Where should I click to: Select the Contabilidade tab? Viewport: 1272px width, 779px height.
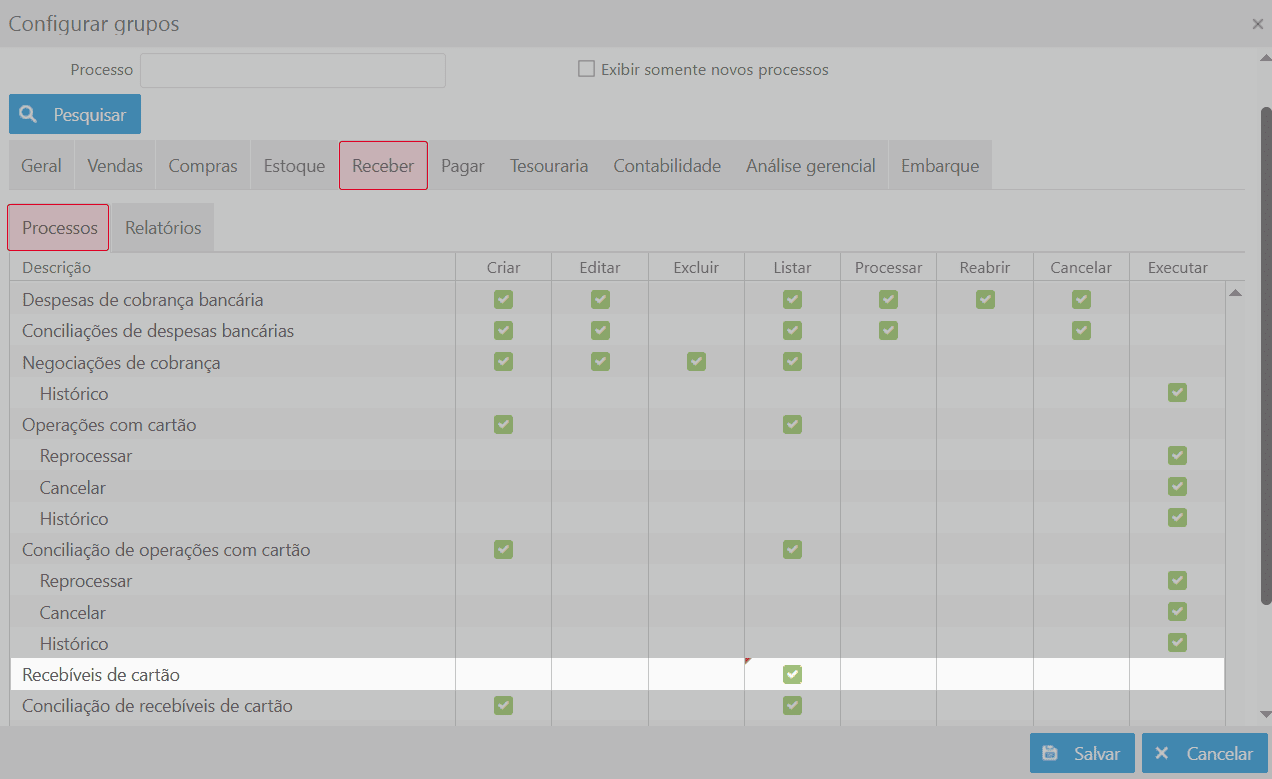pos(667,166)
